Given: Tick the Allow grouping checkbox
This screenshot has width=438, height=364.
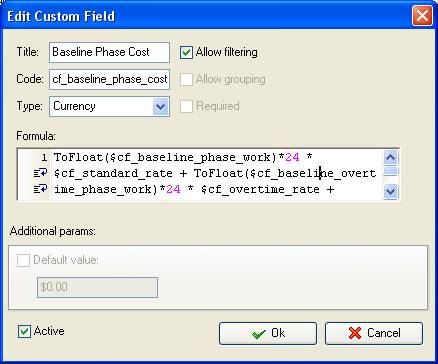Looking at the screenshot, I should 186,79.
